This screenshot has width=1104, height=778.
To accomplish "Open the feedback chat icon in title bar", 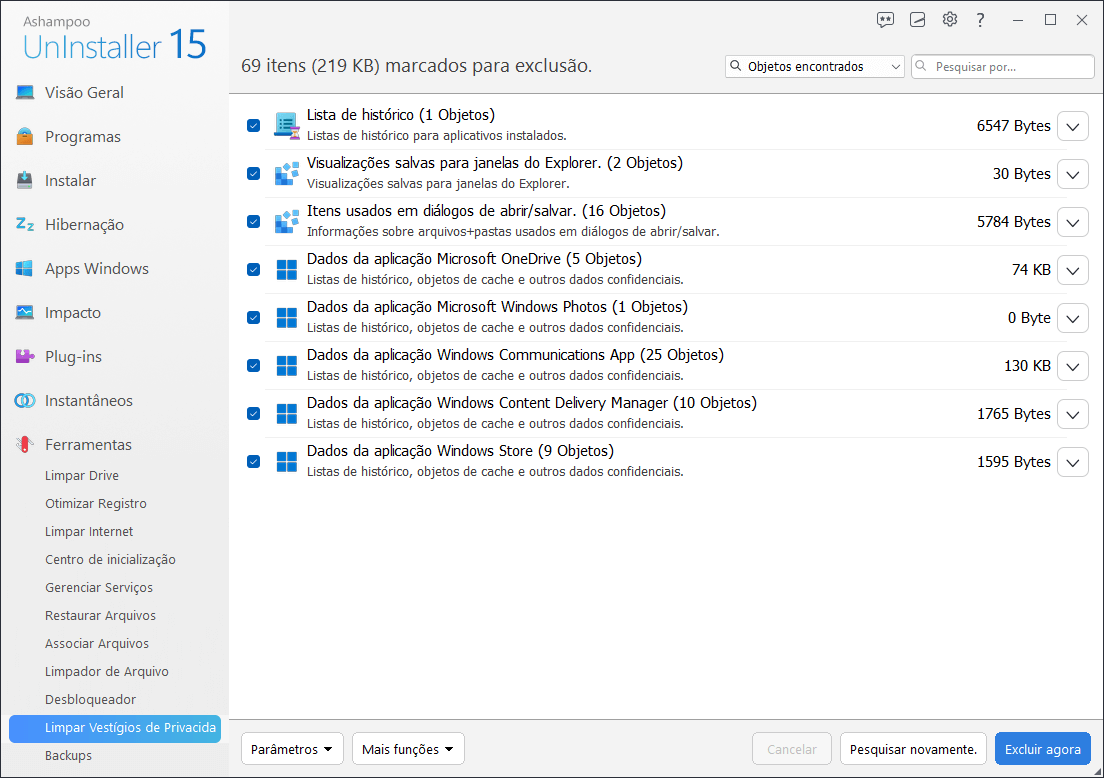I will (885, 20).
